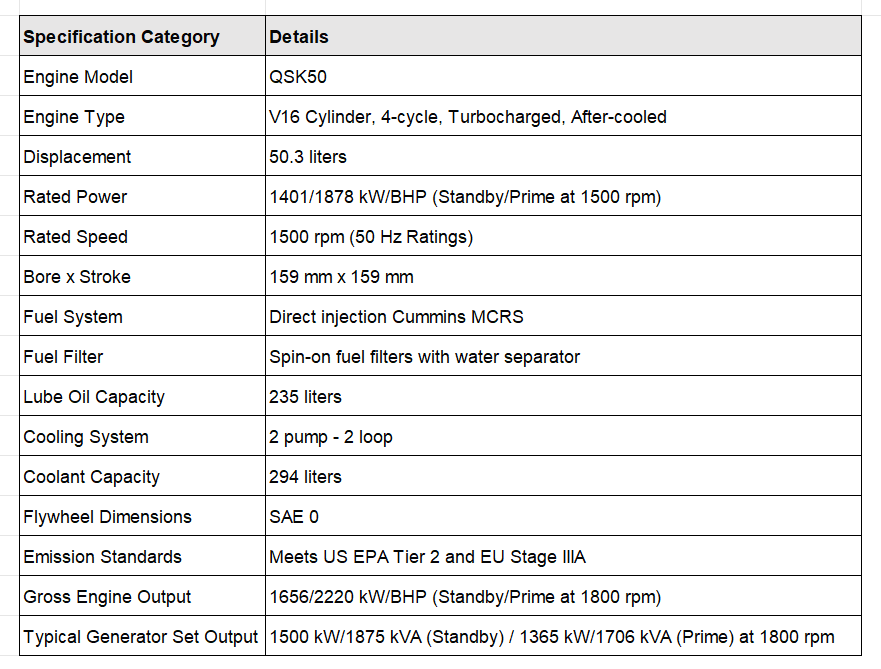881x669 pixels.
Task: Select the 'Fuel Filter' label cell
Action: 142,356
